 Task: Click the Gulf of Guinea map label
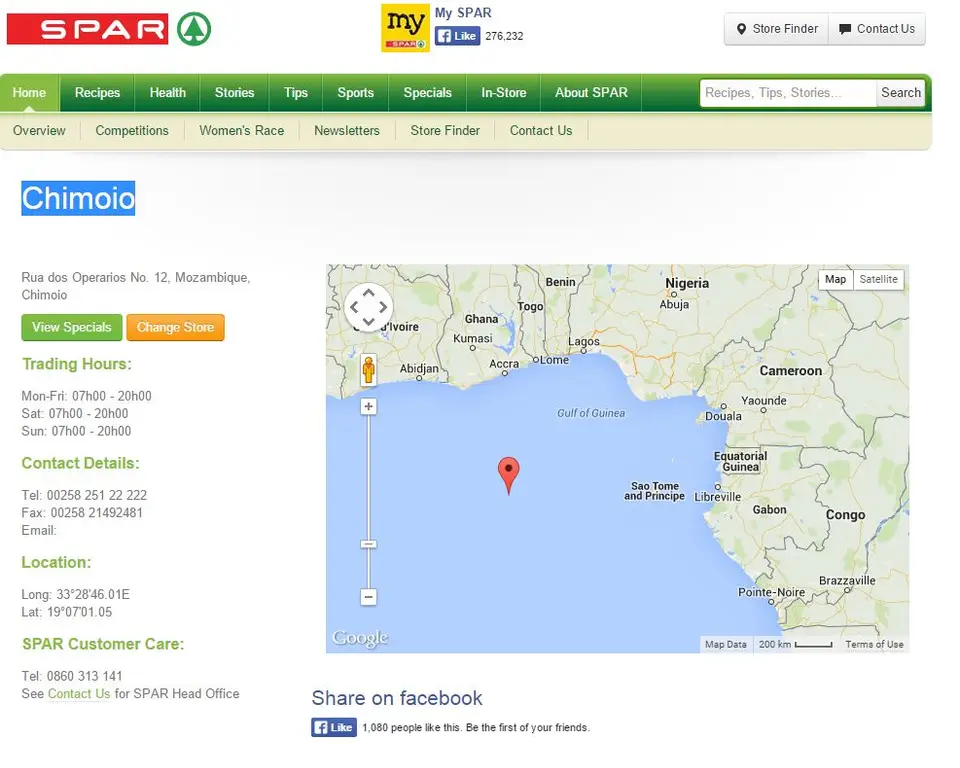pos(591,413)
